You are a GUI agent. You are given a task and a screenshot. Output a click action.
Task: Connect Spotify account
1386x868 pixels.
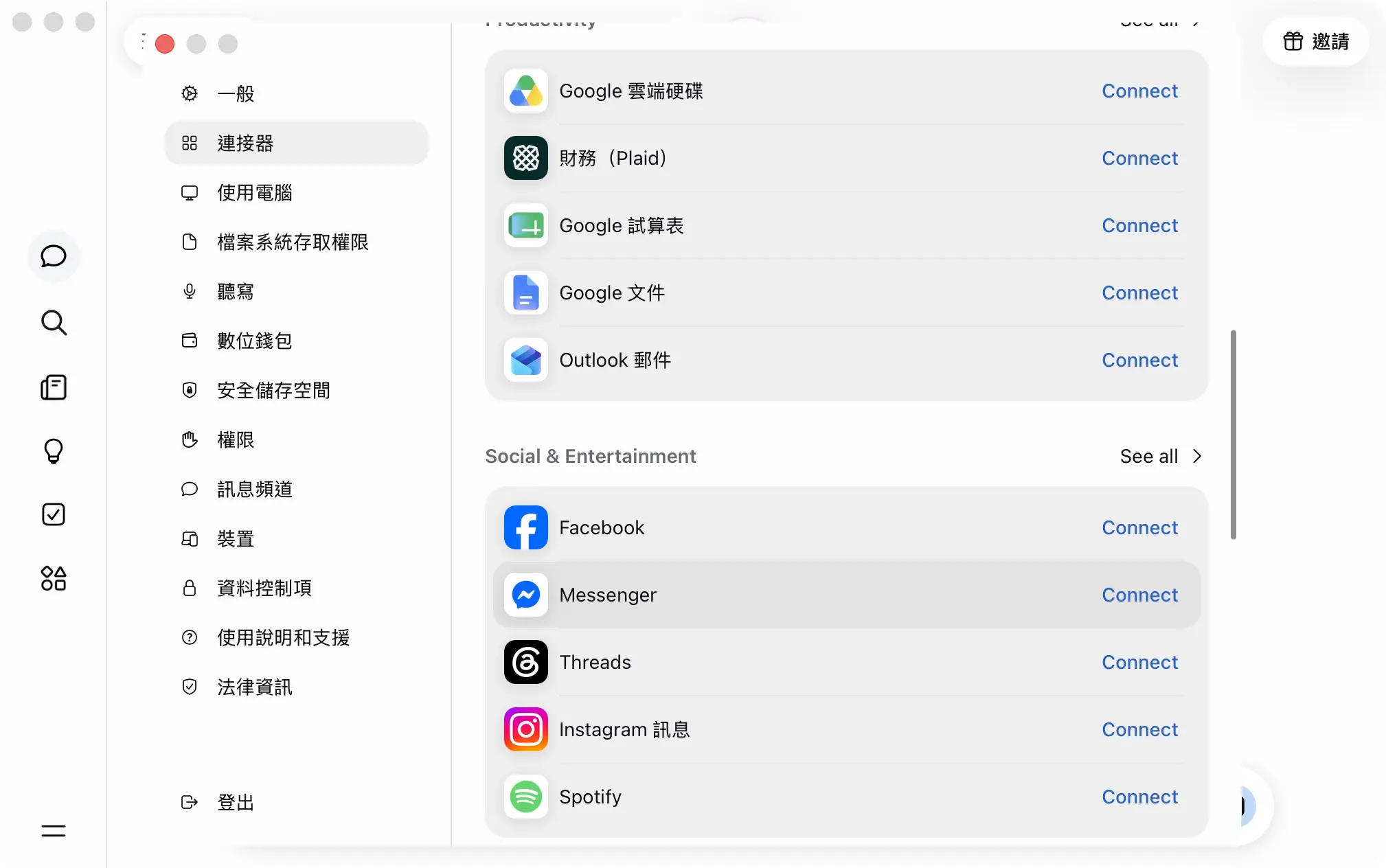tap(1140, 797)
